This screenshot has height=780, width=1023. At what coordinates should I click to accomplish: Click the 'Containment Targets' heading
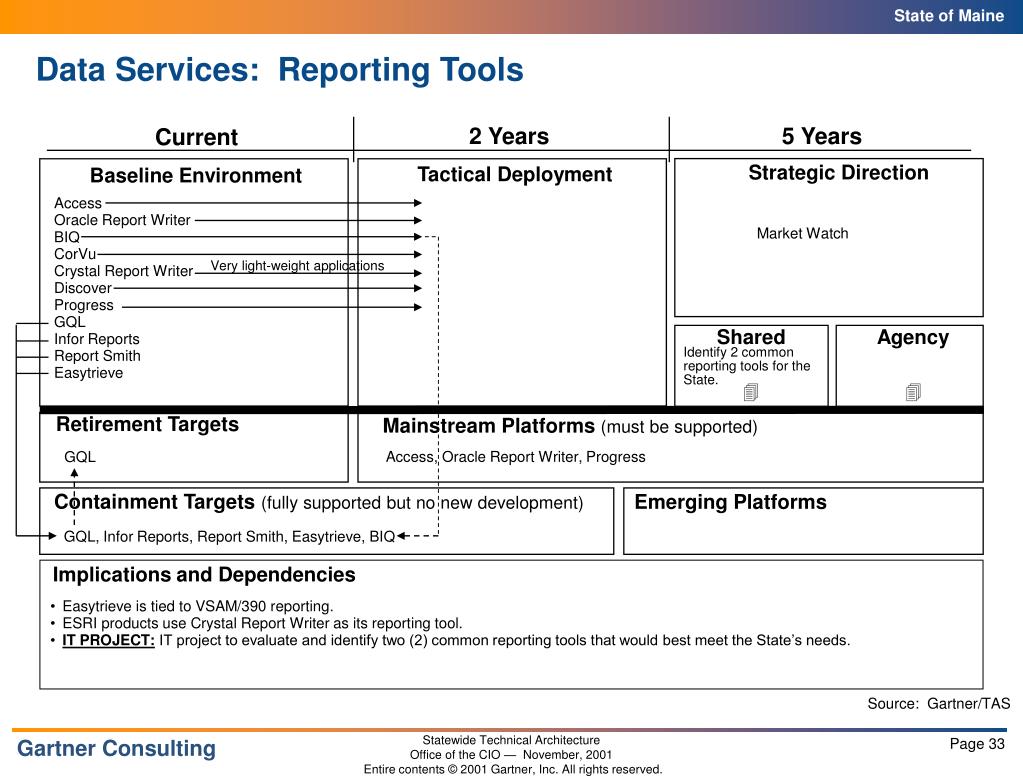tap(155, 502)
